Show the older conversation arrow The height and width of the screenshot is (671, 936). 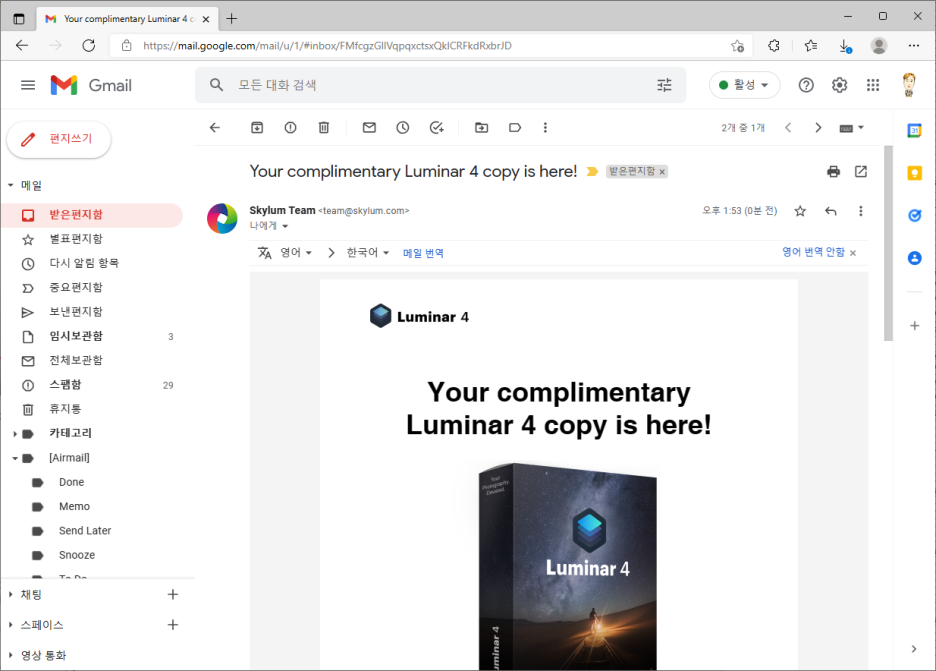click(818, 128)
